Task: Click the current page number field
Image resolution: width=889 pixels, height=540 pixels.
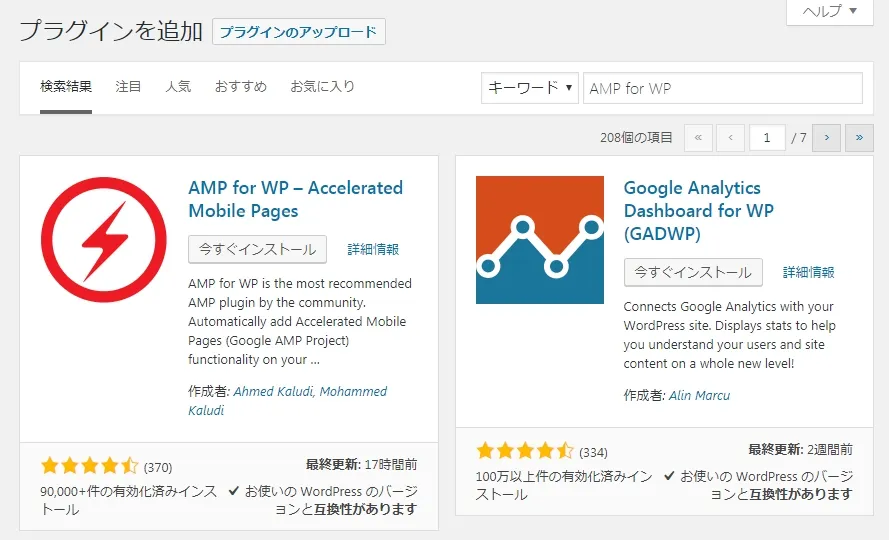Action: [767, 138]
